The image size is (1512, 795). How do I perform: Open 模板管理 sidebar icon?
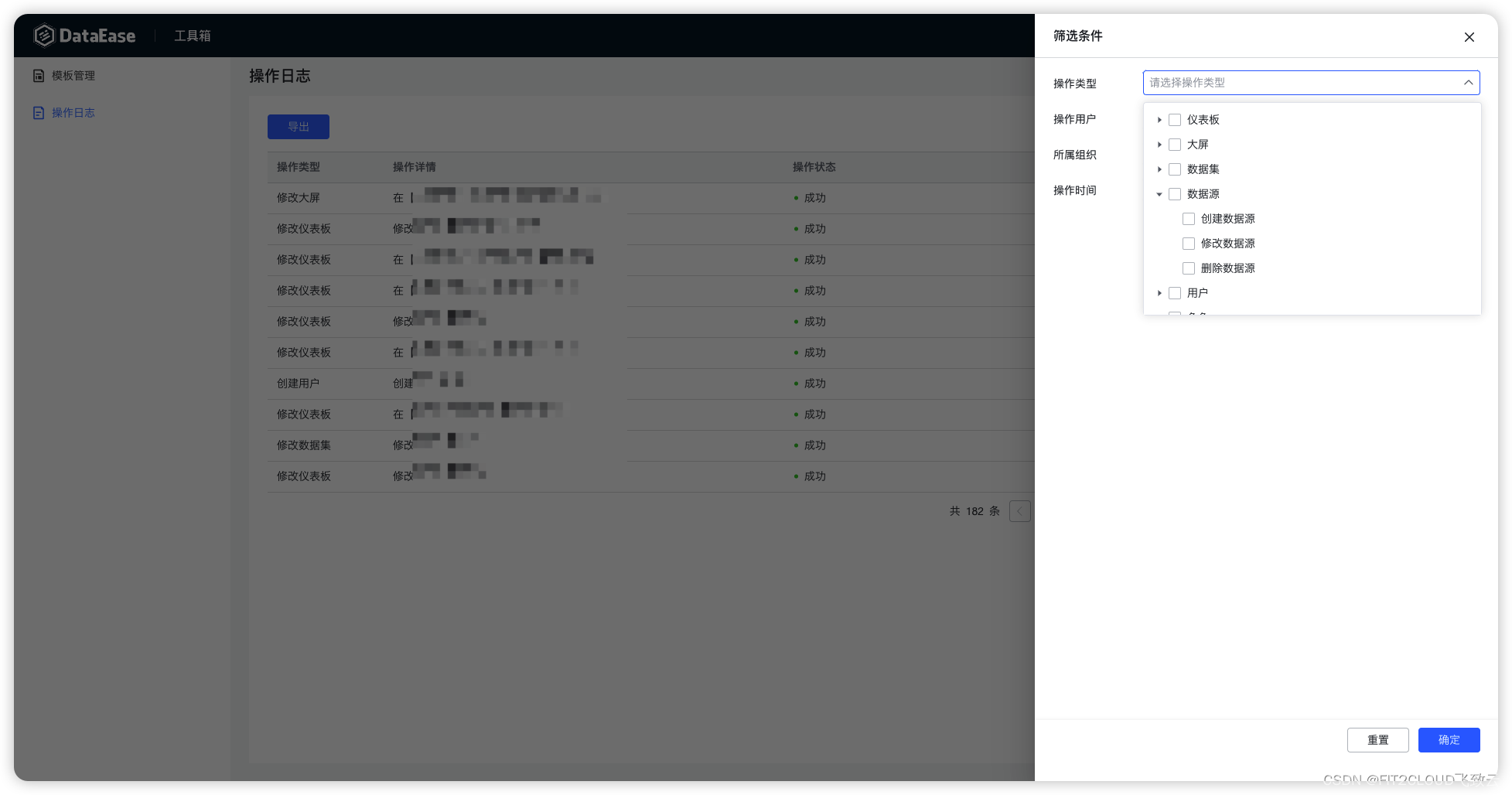click(x=39, y=76)
